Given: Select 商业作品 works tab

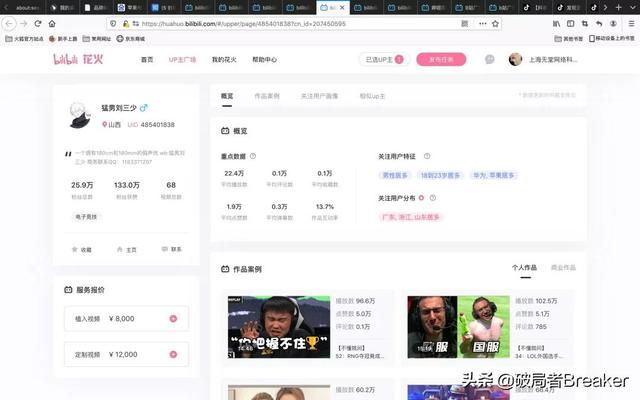Looking at the screenshot, I should point(564,268).
